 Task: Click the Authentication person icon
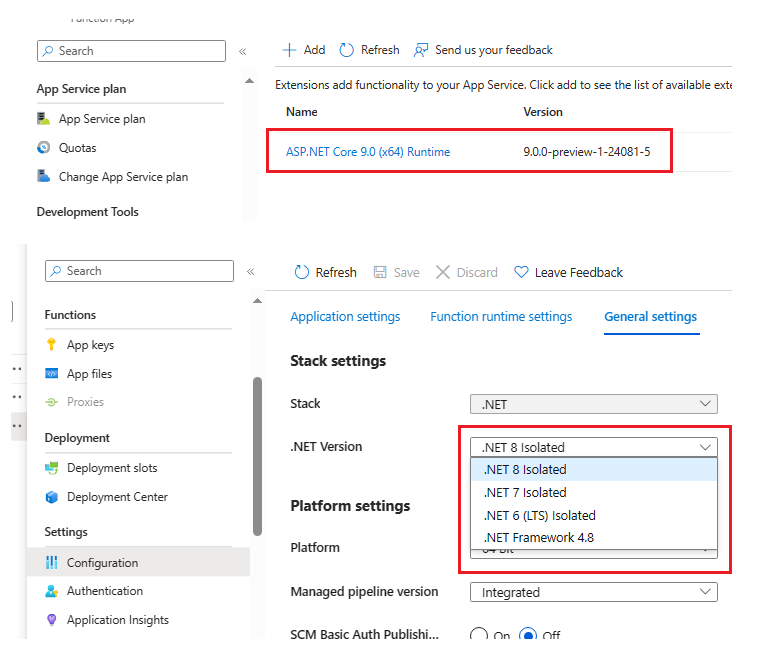pos(51,591)
